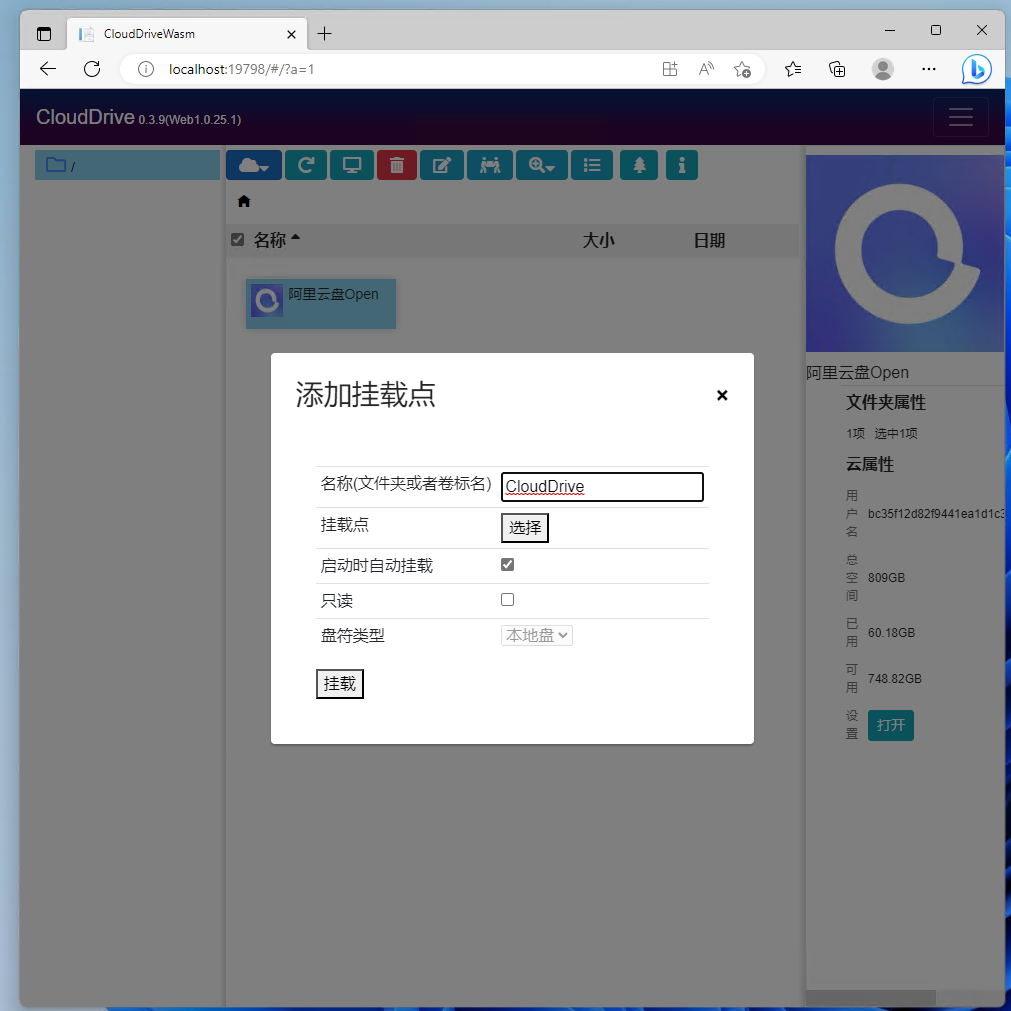The height and width of the screenshot is (1011, 1011).
Task: Open the add cloud drive dropdown button
Action: (253, 165)
